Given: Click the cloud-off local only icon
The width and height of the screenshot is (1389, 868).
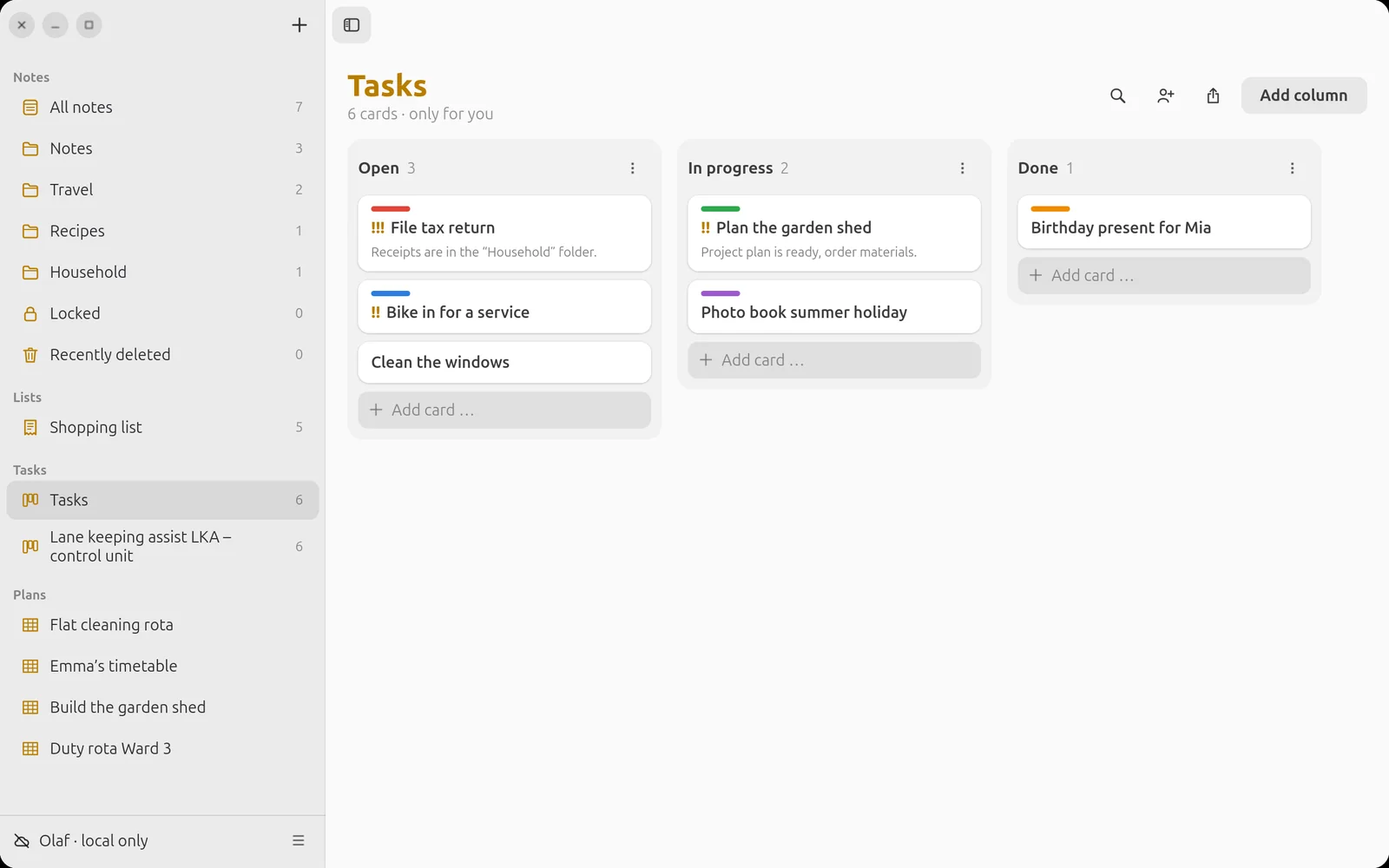Looking at the screenshot, I should point(22,841).
